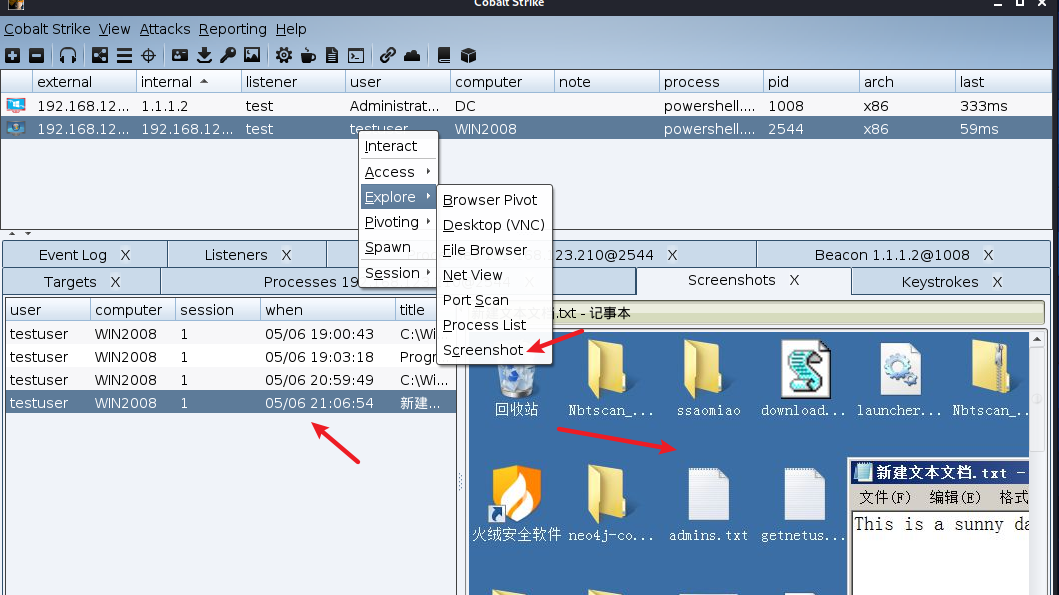Image resolution: width=1059 pixels, height=595 pixels.
Task: Sort beacons by the process column header
Action: pyautogui.click(x=711, y=82)
